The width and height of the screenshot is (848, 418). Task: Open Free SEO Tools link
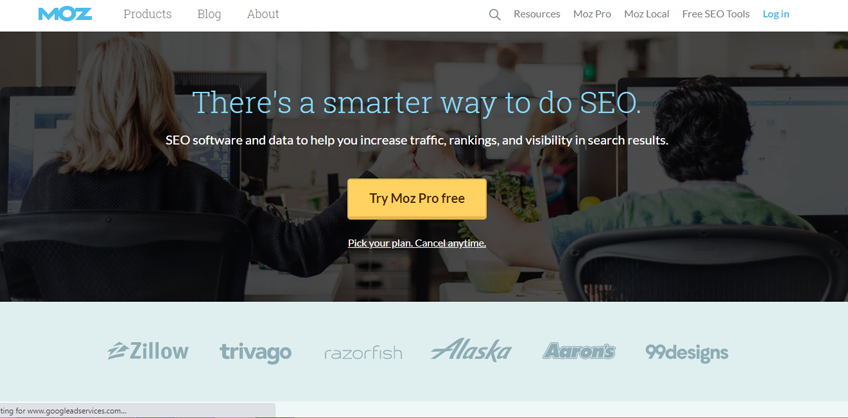(716, 14)
